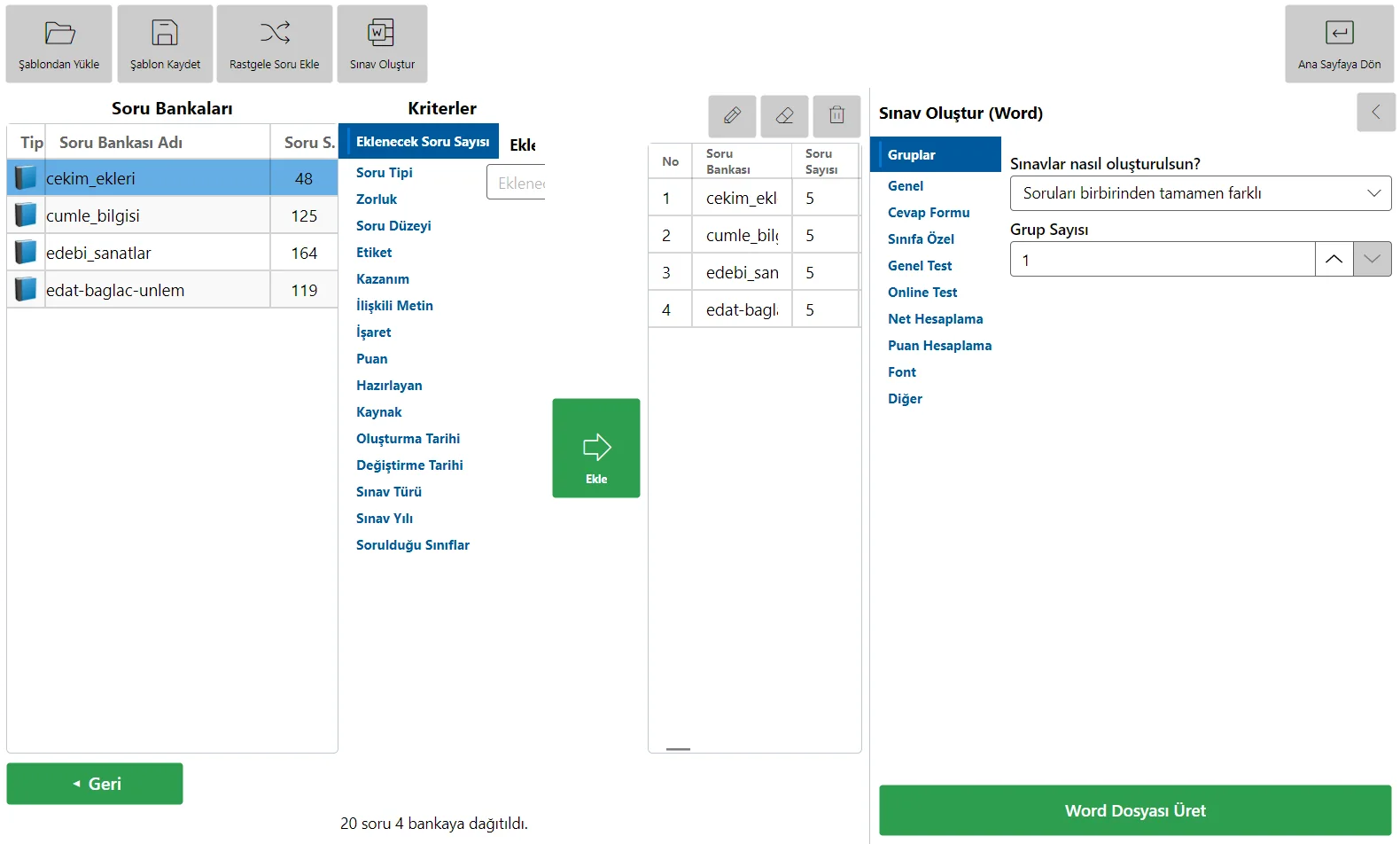This screenshot has height=844, width=1400.
Task: Click the book icon of edat-baglac-unlem bank
Action: pos(26,290)
